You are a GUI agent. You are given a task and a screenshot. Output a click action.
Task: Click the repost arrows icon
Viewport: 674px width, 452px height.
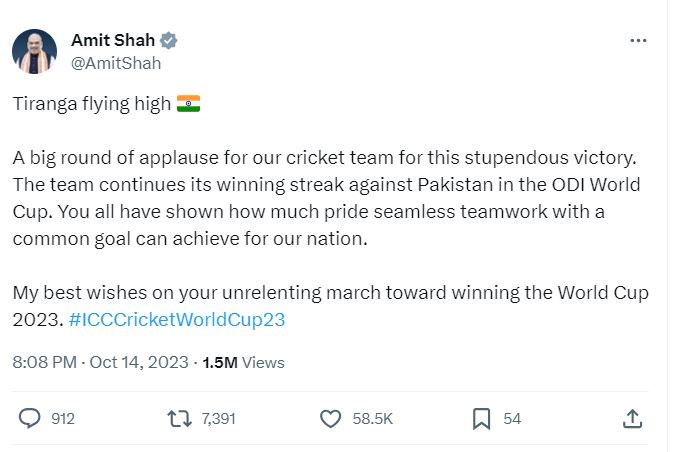178,419
